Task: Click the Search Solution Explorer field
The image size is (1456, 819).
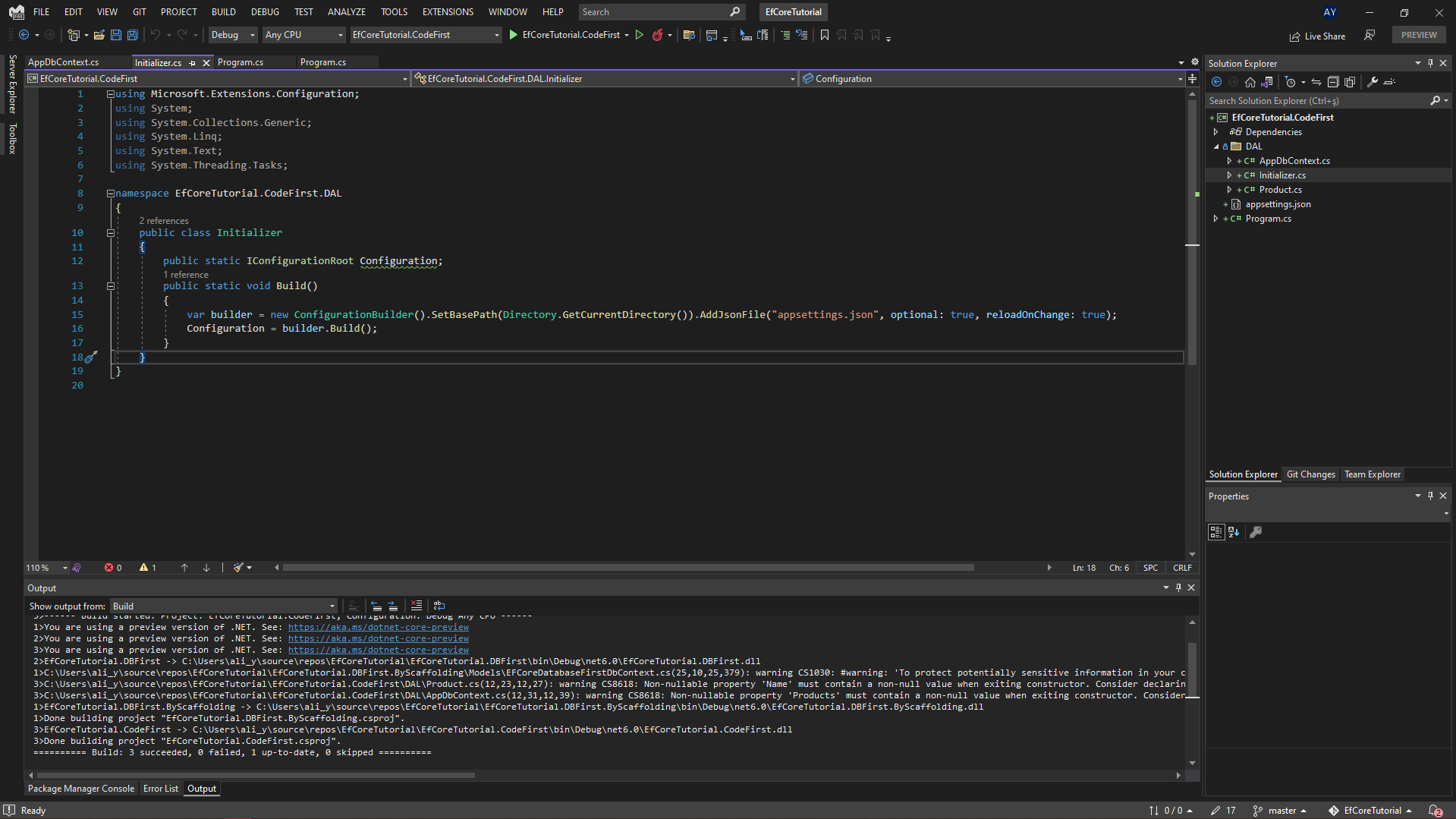Action: tap(1320, 100)
